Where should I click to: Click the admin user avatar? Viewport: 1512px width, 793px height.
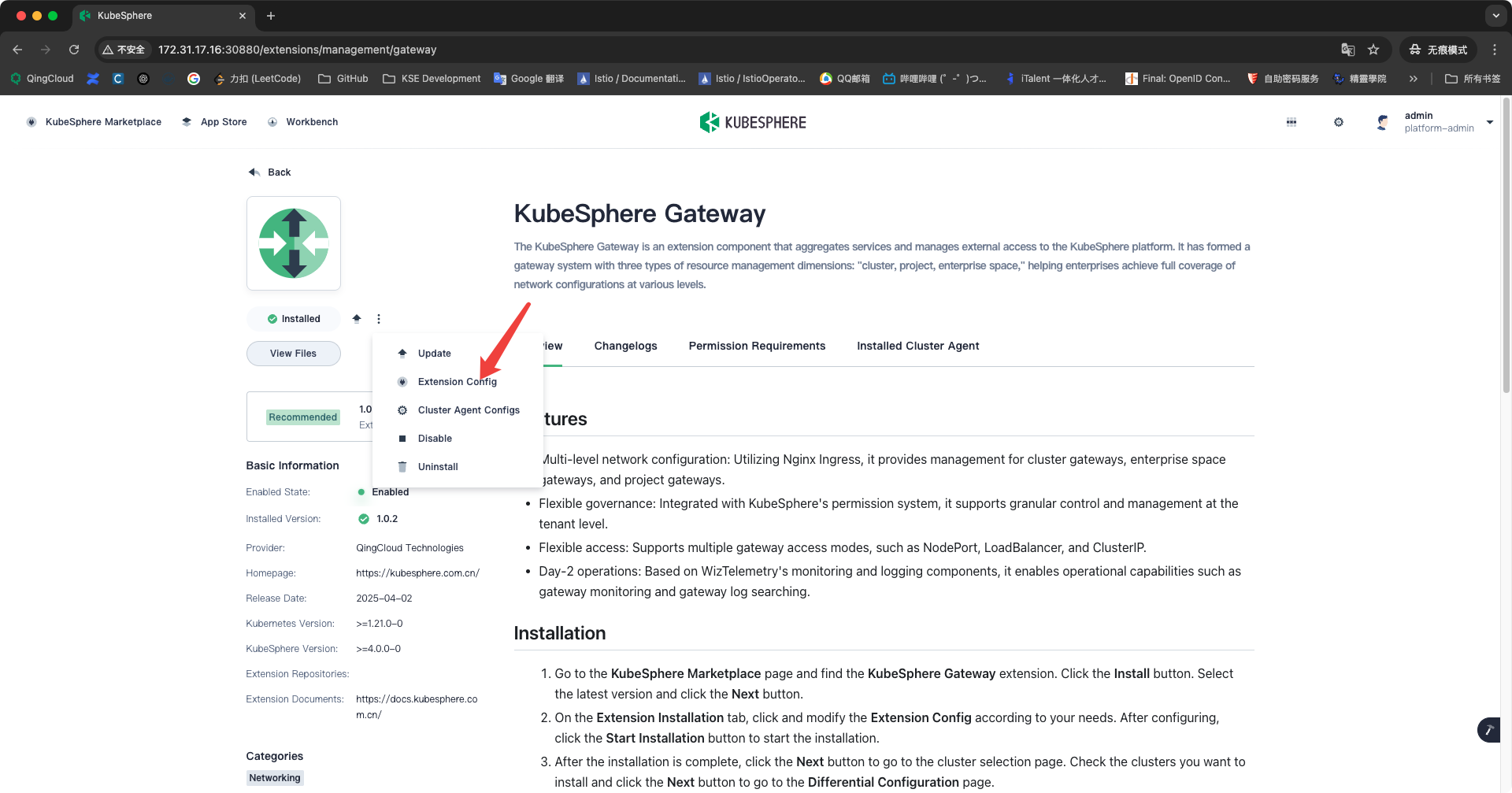click(x=1382, y=122)
